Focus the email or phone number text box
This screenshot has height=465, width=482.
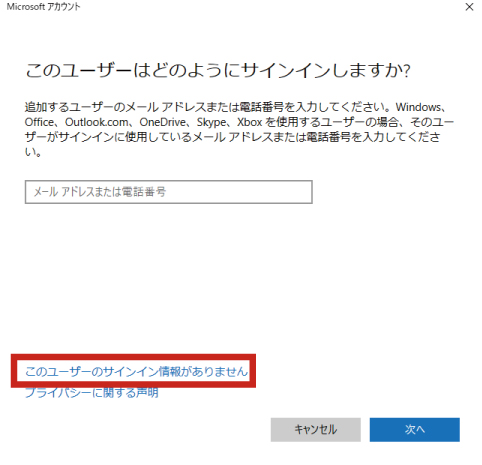pyautogui.click(x=169, y=192)
